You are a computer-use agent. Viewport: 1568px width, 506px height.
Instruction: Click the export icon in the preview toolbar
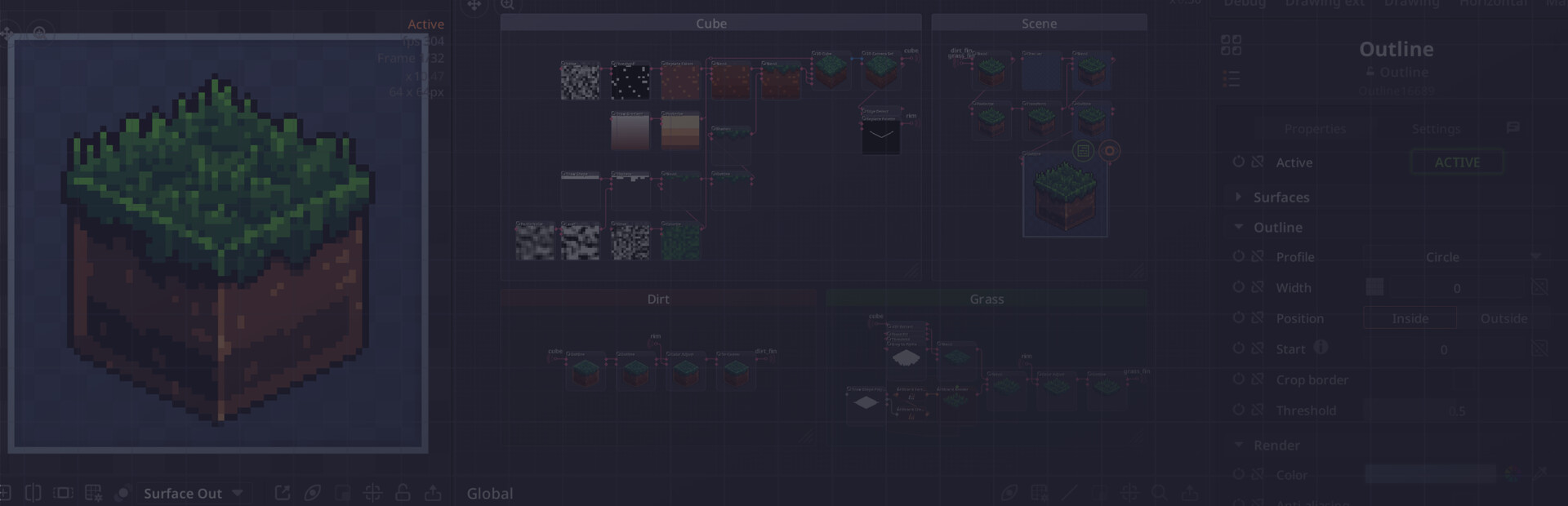point(433,493)
